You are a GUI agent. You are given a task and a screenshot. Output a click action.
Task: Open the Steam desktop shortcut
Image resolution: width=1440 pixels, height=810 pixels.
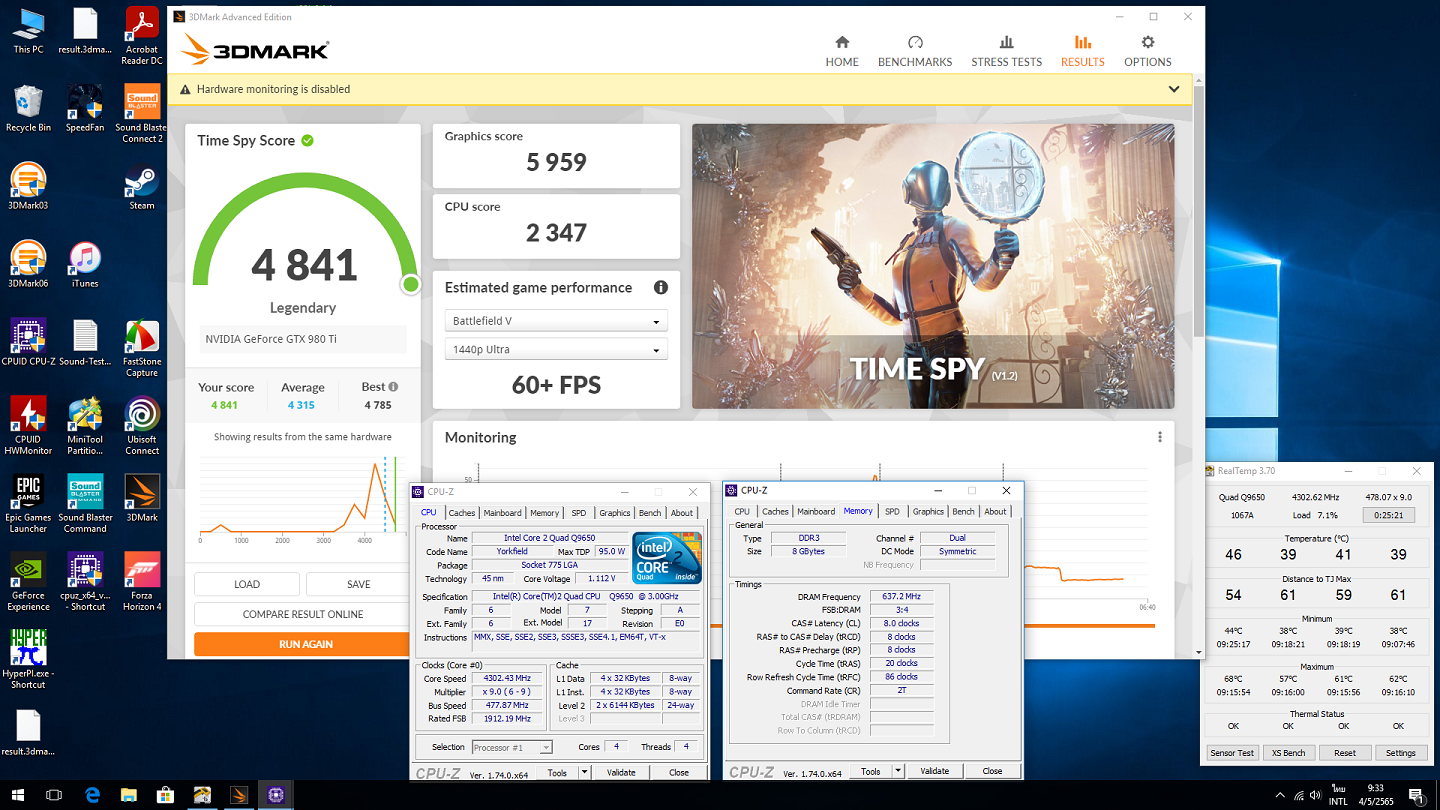(x=142, y=187)
